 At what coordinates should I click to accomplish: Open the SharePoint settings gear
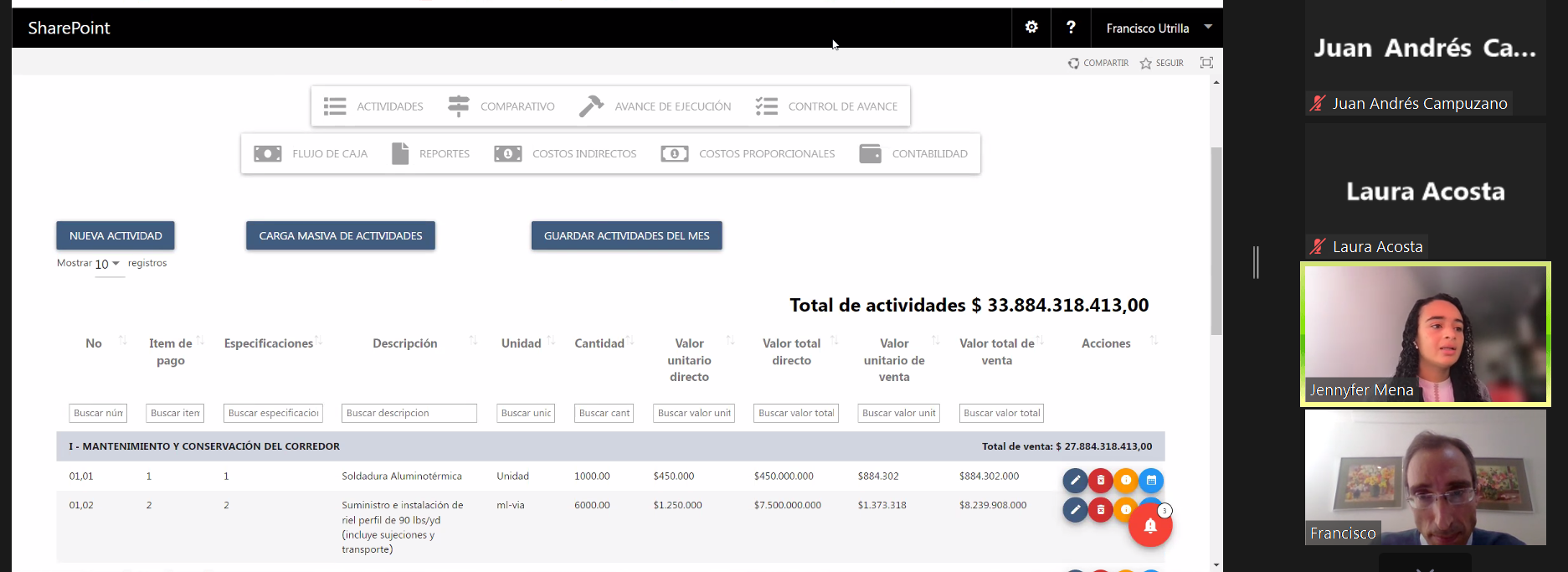1031,28
